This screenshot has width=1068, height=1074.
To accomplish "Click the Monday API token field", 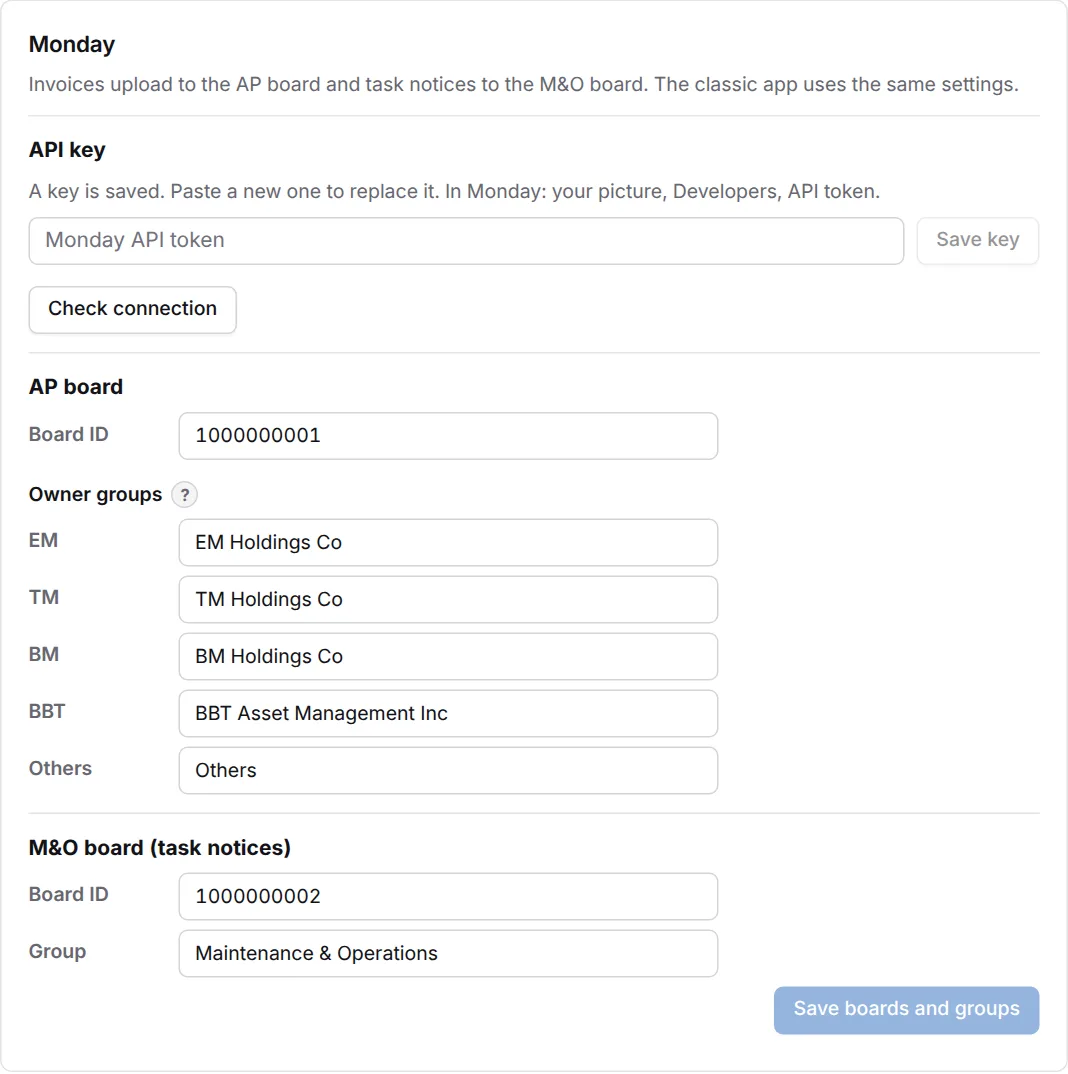I will tap(466, 240).
